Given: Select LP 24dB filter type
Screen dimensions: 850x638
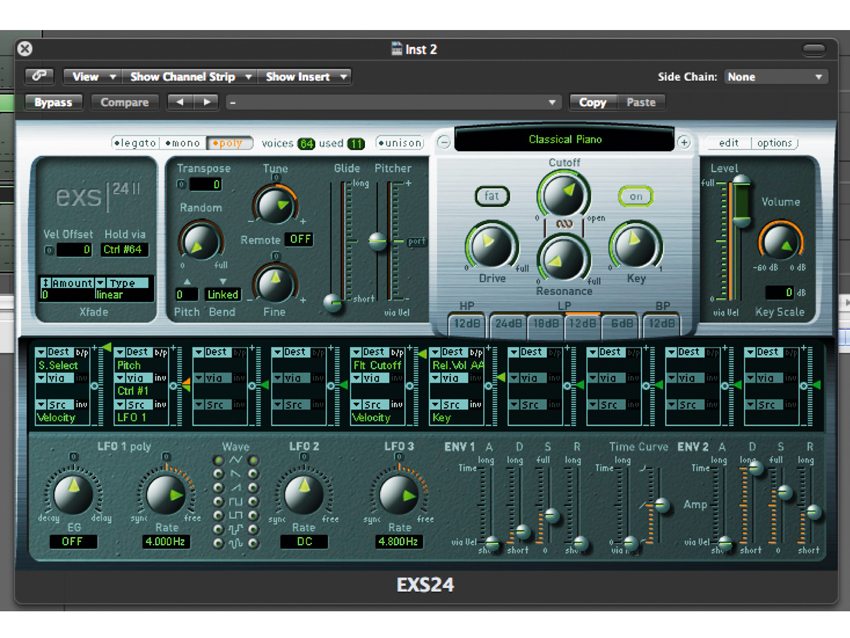Looking at the screenshot, I should 508,324.
